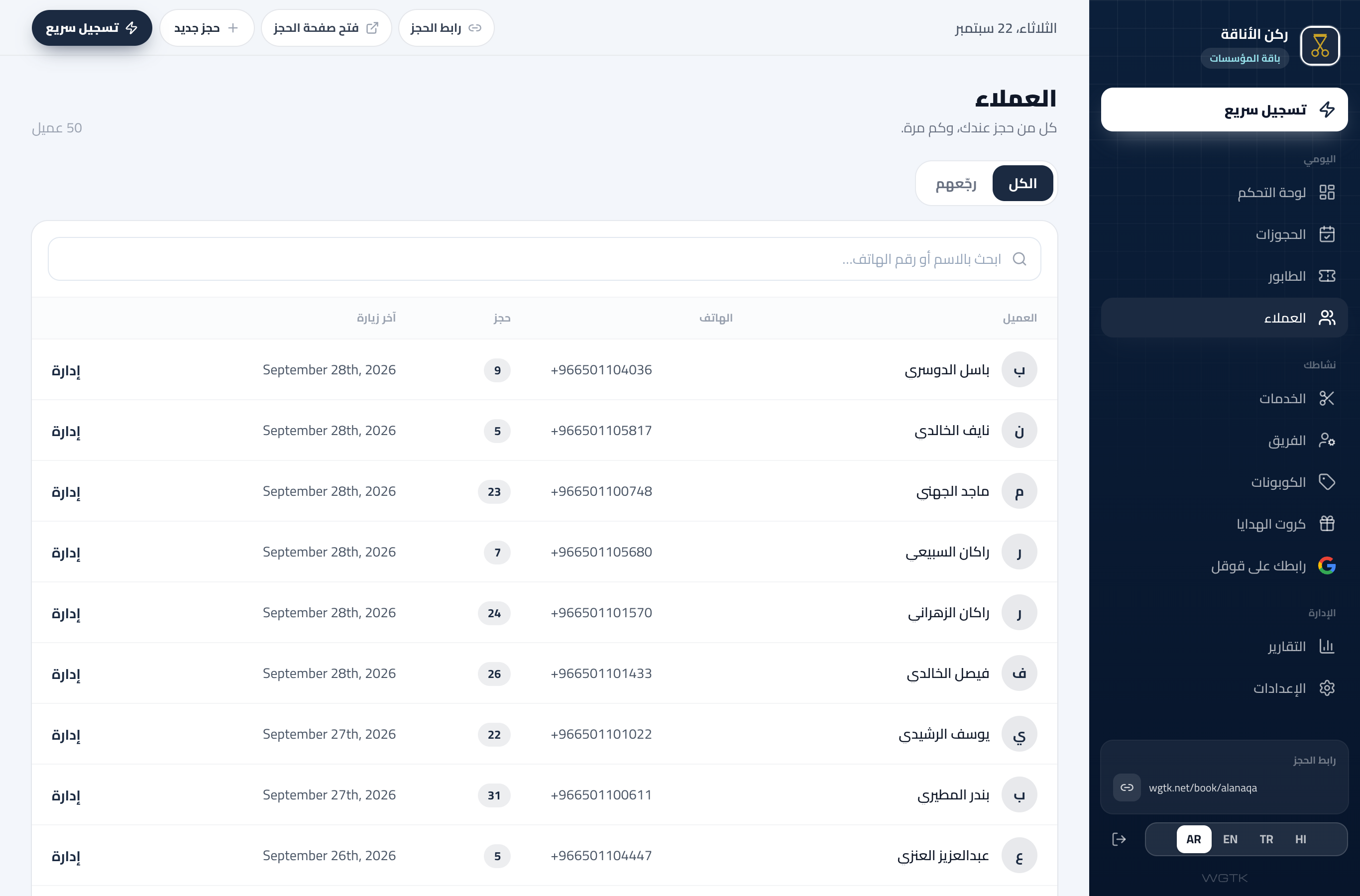The width and height of the screenshot is (1360, 896).
Task: Click آخر زيارة column header
Action: click(376, 318)
